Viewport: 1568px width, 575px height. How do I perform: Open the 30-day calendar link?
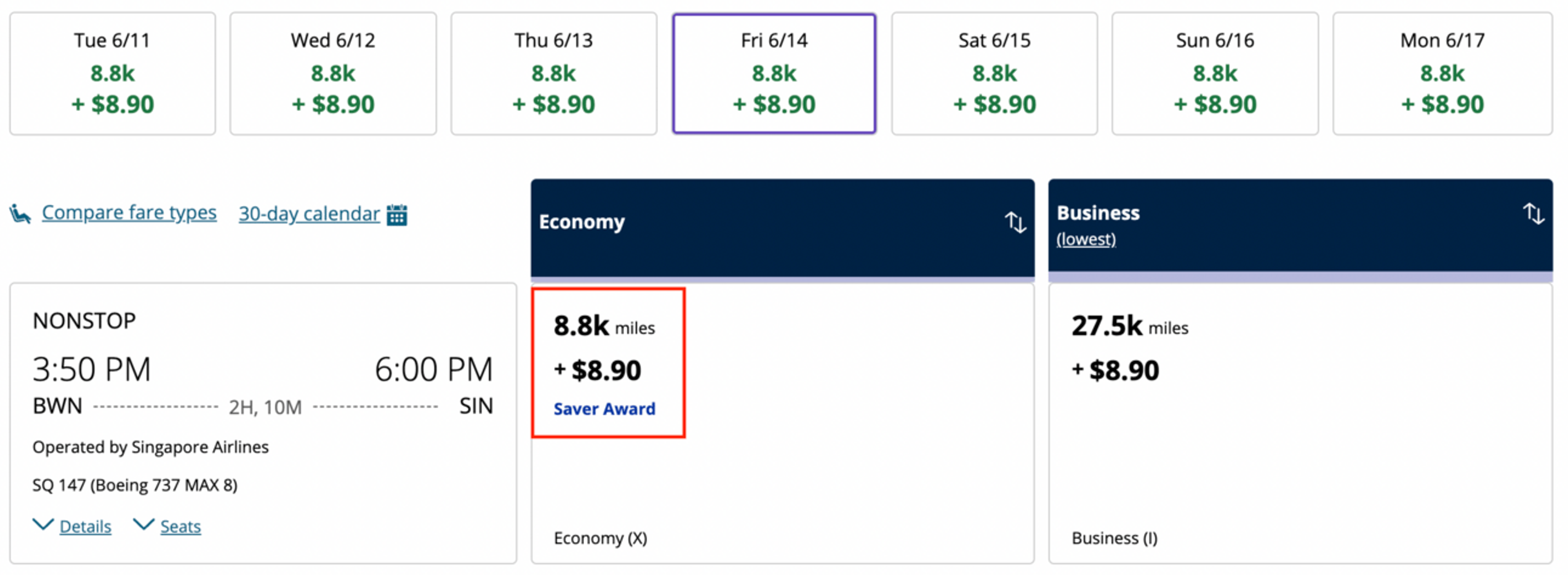(309, 214)
